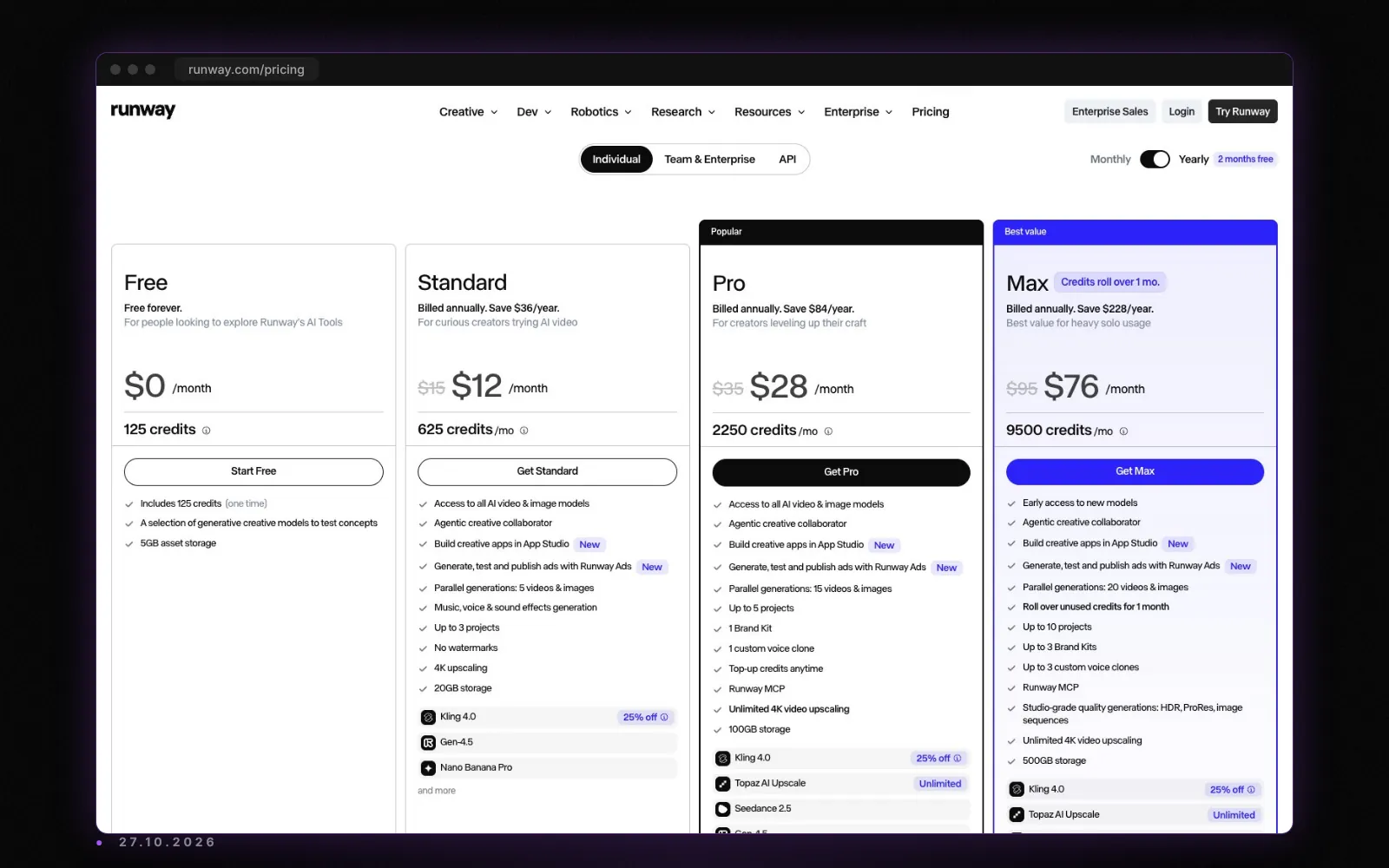Click the runway logo

pyautogui.click(x=143, y=111)
